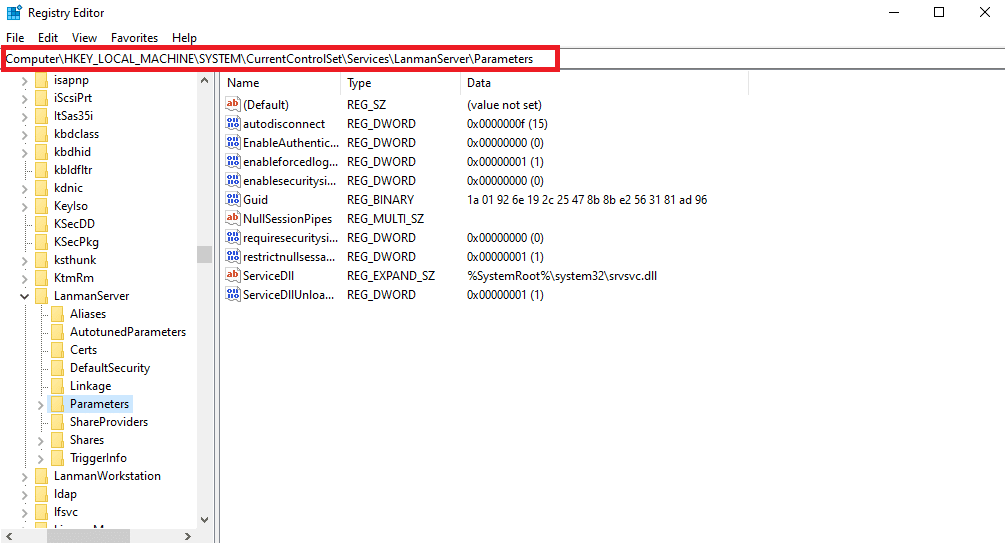Expand the kbdhid key chevron
The height and width of the screenshot is (543, 1005).
coord(24,153)
